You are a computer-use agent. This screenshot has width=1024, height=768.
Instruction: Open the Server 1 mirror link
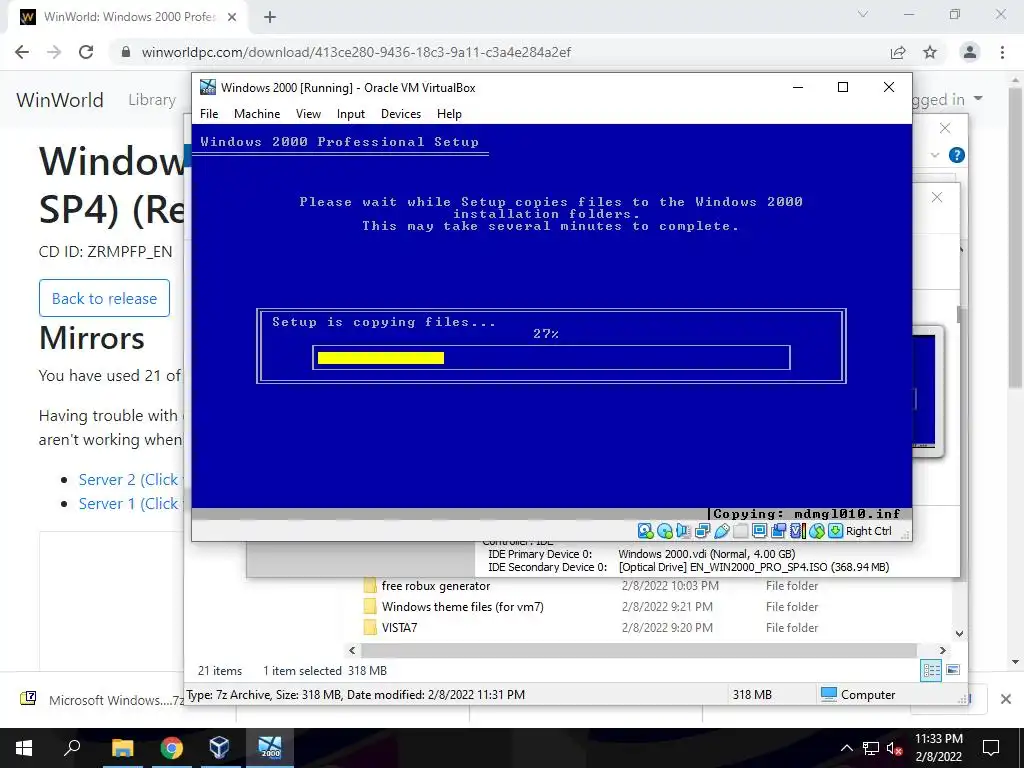[x=131, y=504]
